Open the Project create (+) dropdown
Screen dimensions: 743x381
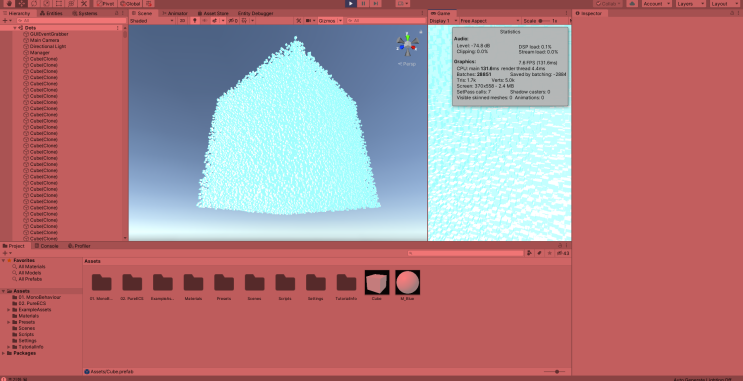[7, 253]
